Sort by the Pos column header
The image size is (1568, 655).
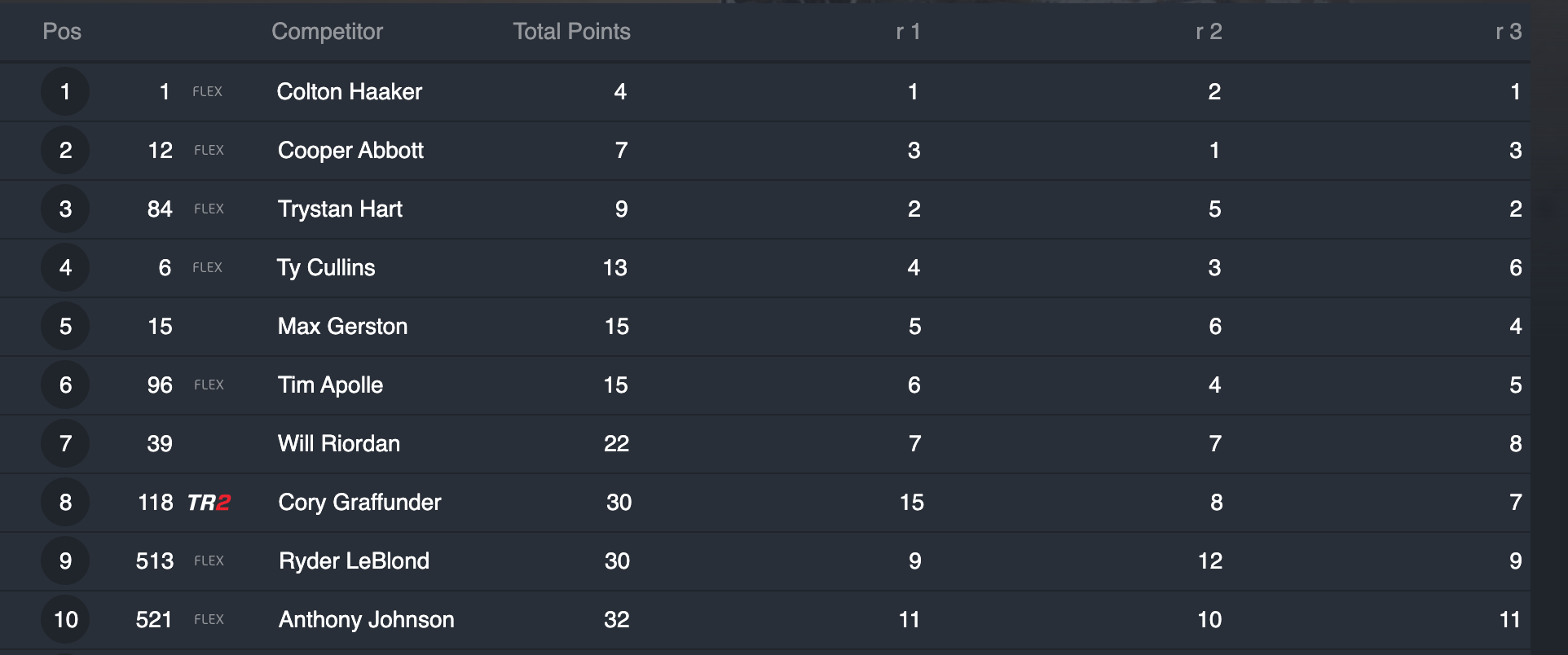[x=62, y=32]
